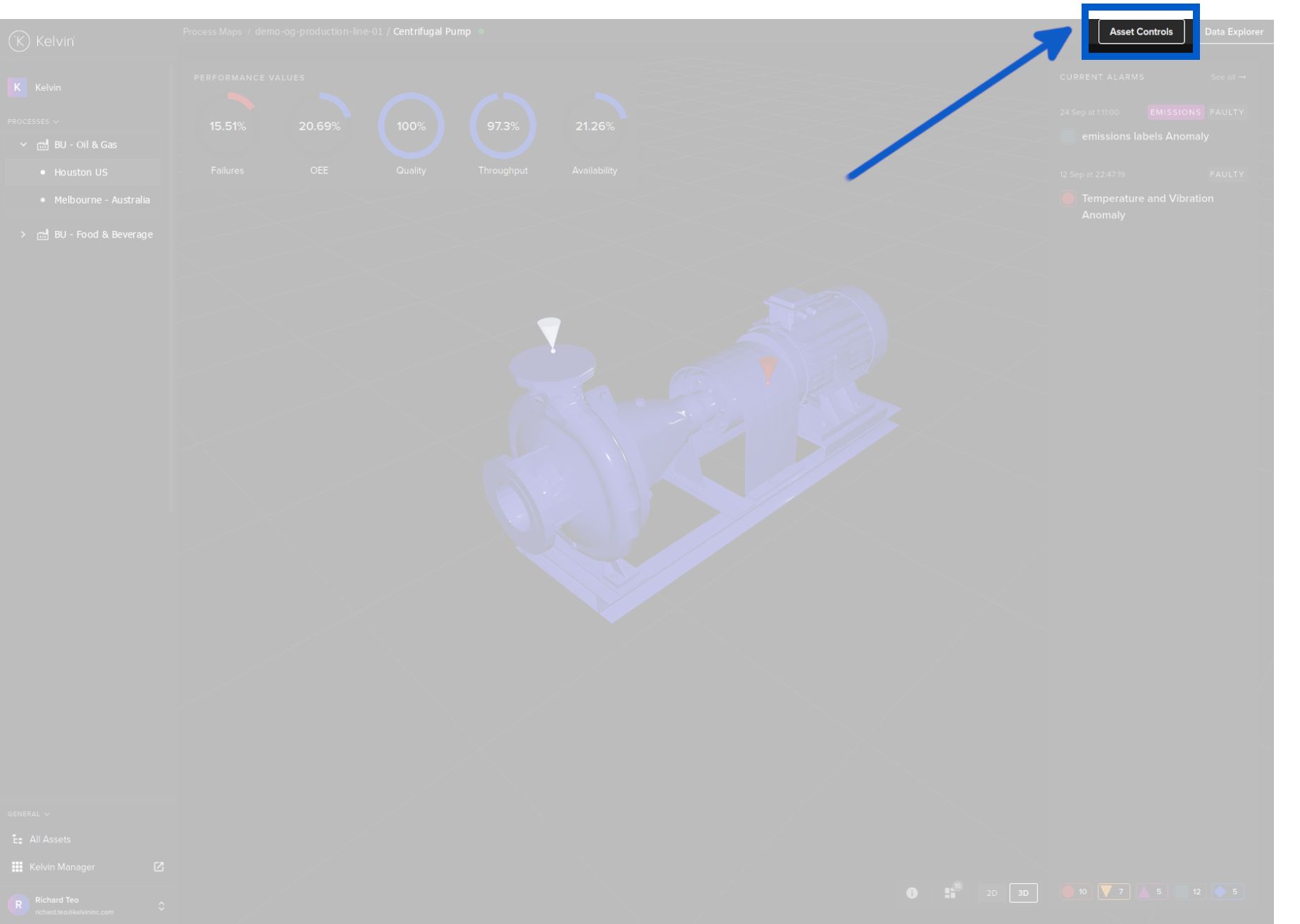Select Houston US in the process tree
The width and height of the screenshot is (1300, 924).
coord(81,172)
